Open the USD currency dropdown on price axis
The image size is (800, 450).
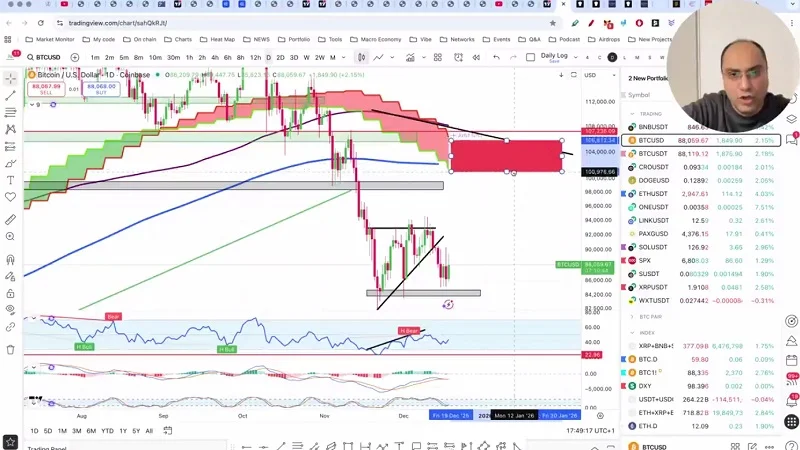coord(591,75)
